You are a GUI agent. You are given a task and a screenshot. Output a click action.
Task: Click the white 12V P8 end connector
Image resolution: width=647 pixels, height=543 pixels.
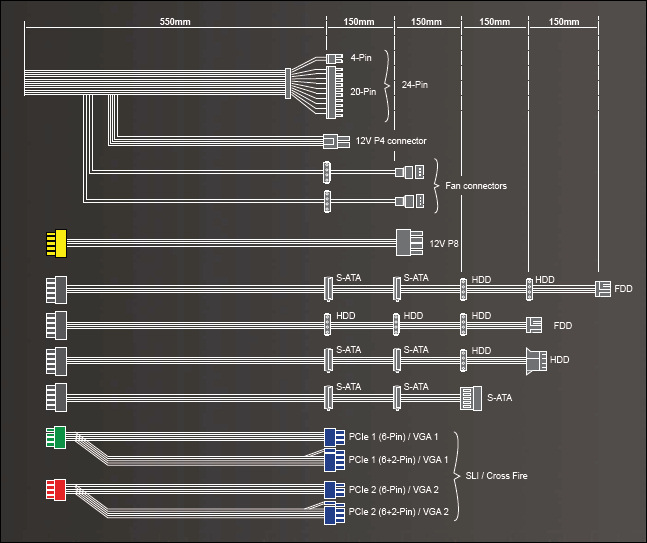409,242
